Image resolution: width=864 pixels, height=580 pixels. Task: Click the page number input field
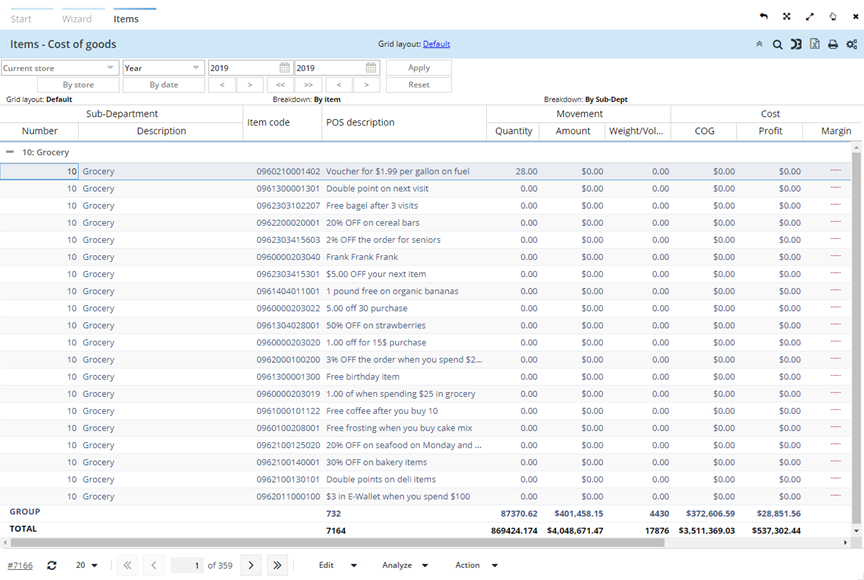click(x=186, y=566)
